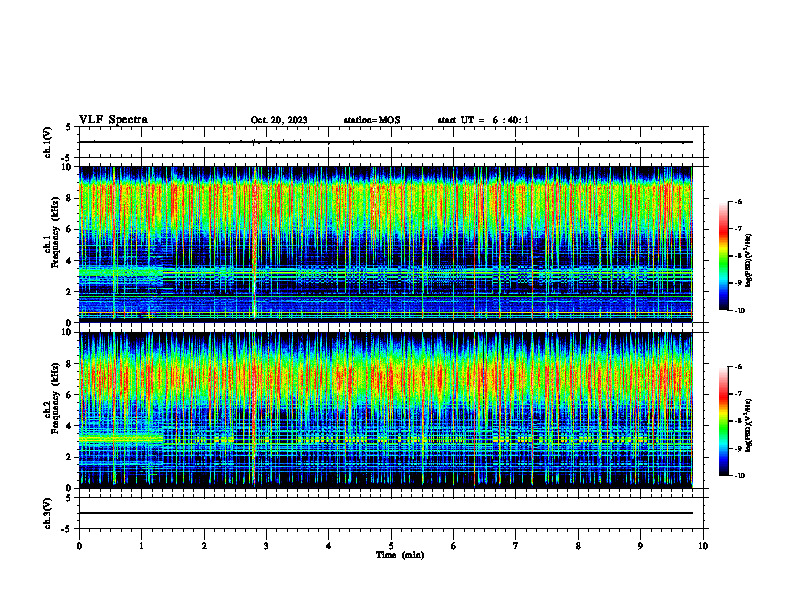
Task: Click the "-6" label on ch.1 colorbar
Action: click(738, 201)
